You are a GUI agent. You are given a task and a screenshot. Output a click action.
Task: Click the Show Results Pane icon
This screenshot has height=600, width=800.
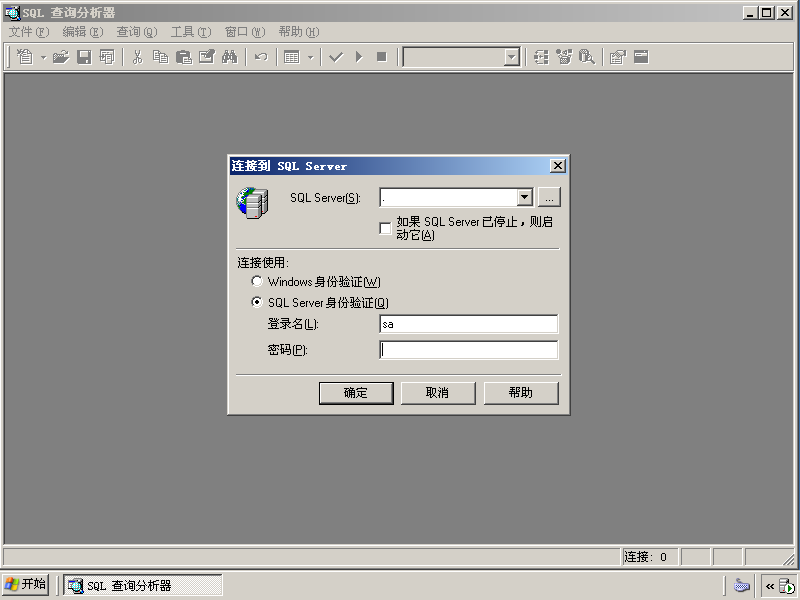(x=641, y=57)
